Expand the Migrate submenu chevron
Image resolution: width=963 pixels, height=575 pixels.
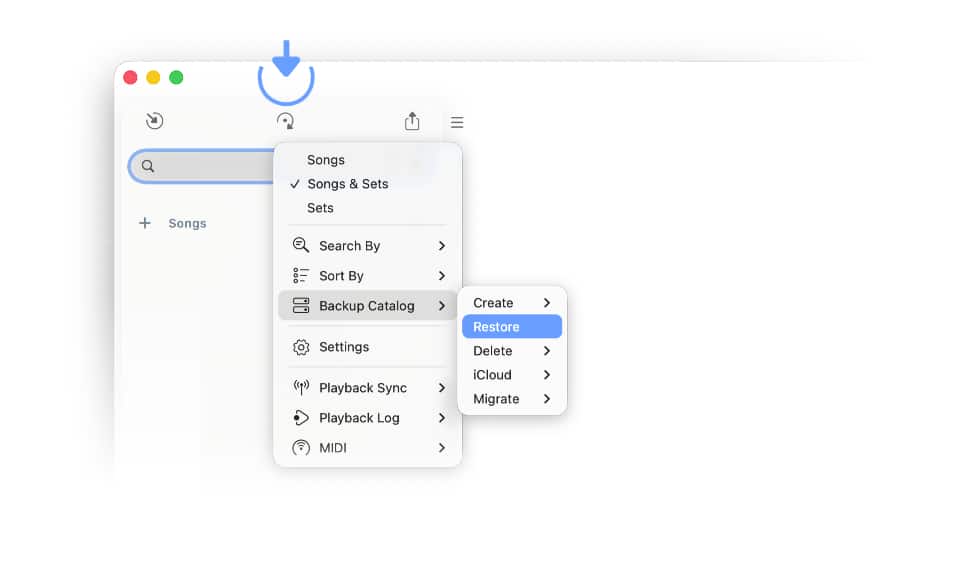547,399
